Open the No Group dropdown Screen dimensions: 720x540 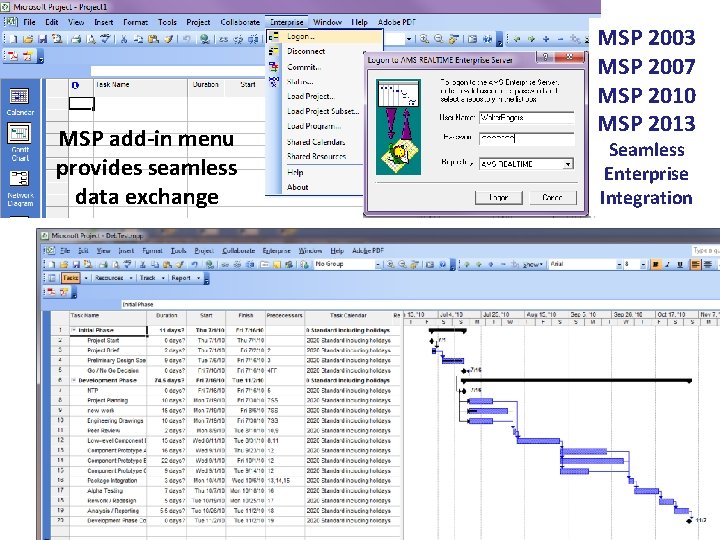tap(378, 264)
